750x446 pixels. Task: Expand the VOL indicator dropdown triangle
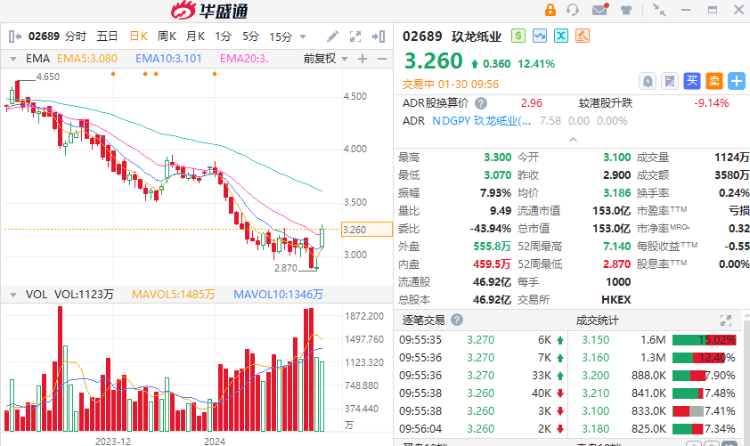(x=13, y=294)
